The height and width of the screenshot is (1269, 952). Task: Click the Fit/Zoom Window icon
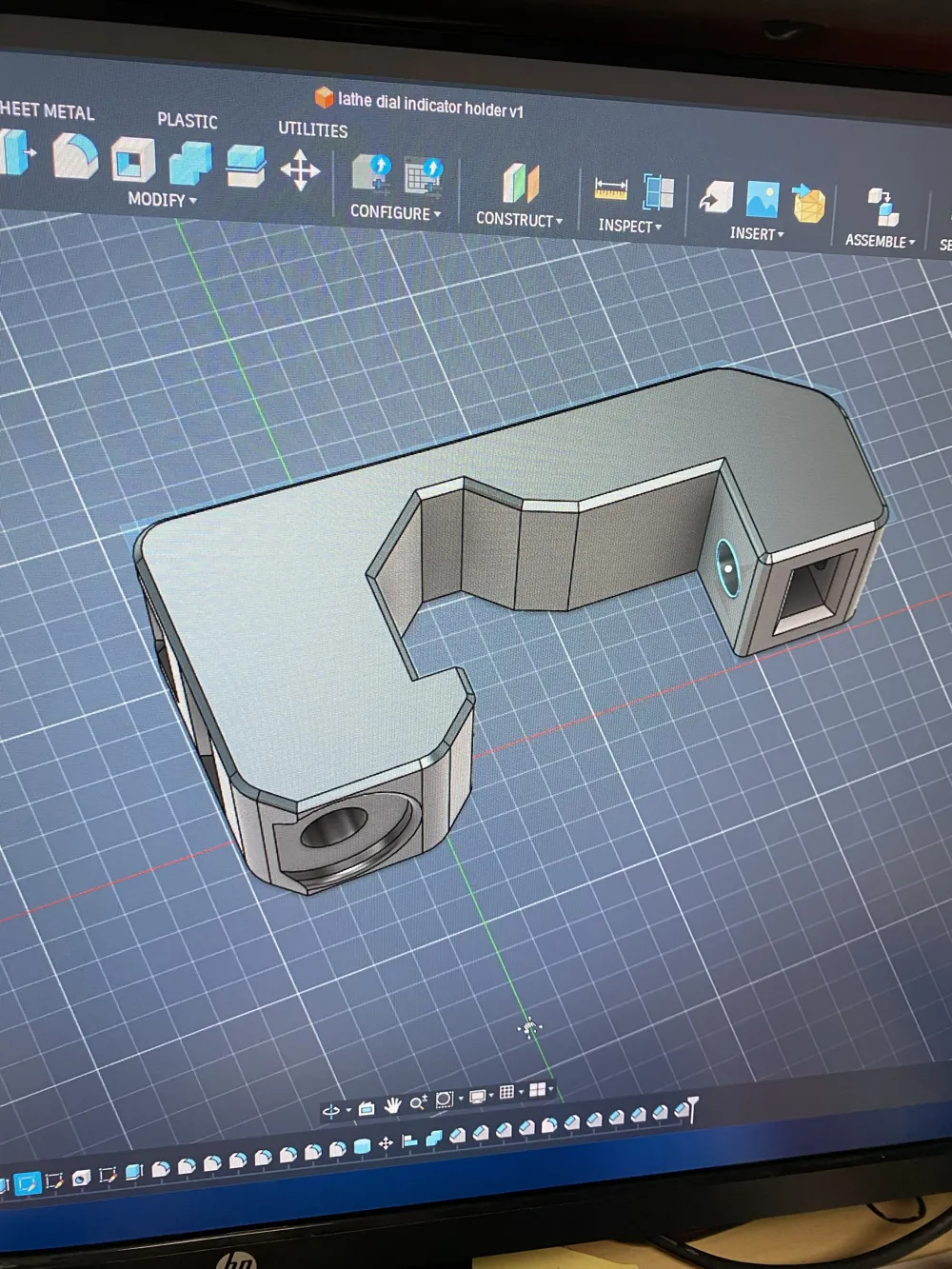coord(444,1100)
